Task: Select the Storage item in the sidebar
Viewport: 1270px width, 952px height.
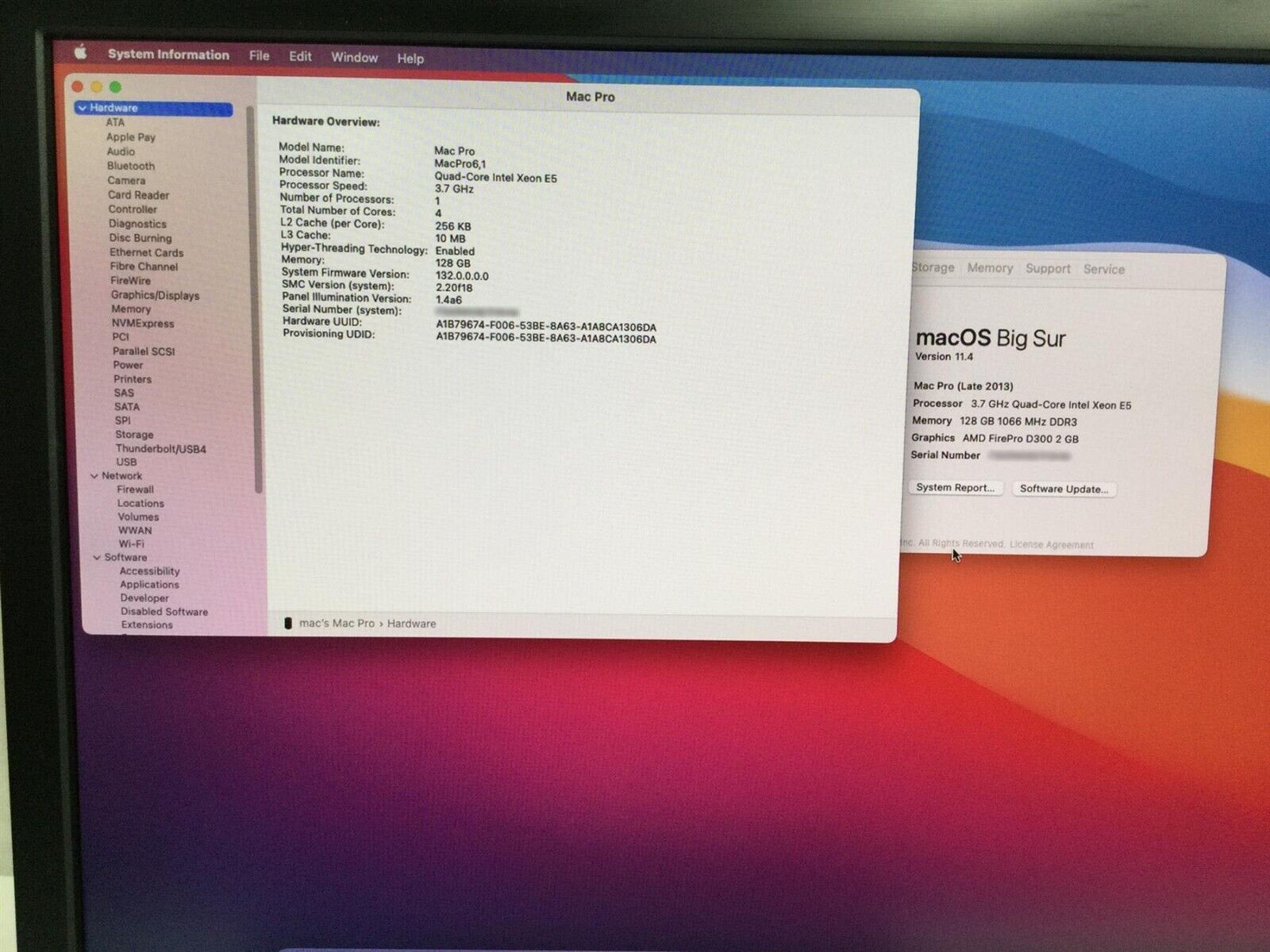Action: (x=134, y=434)
